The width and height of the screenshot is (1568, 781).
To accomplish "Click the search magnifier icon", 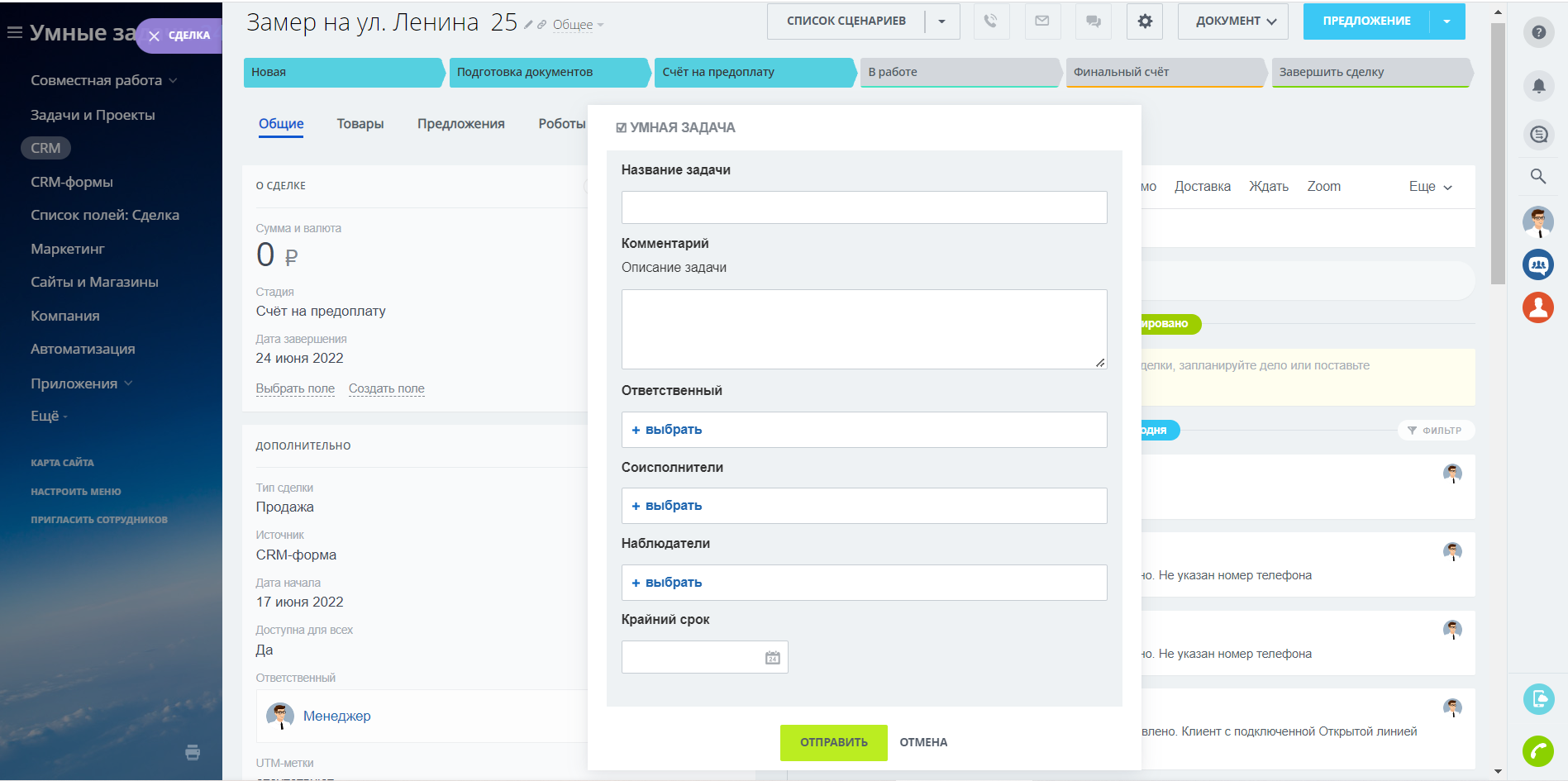I will 1538,176.
